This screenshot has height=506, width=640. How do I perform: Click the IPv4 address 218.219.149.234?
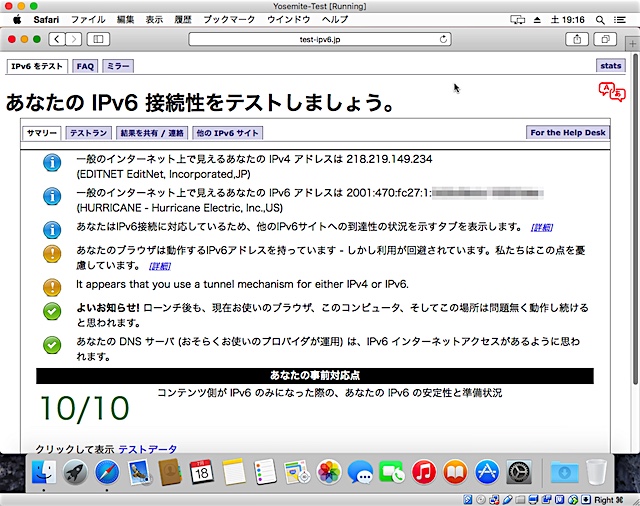click(x=389, y=159)
